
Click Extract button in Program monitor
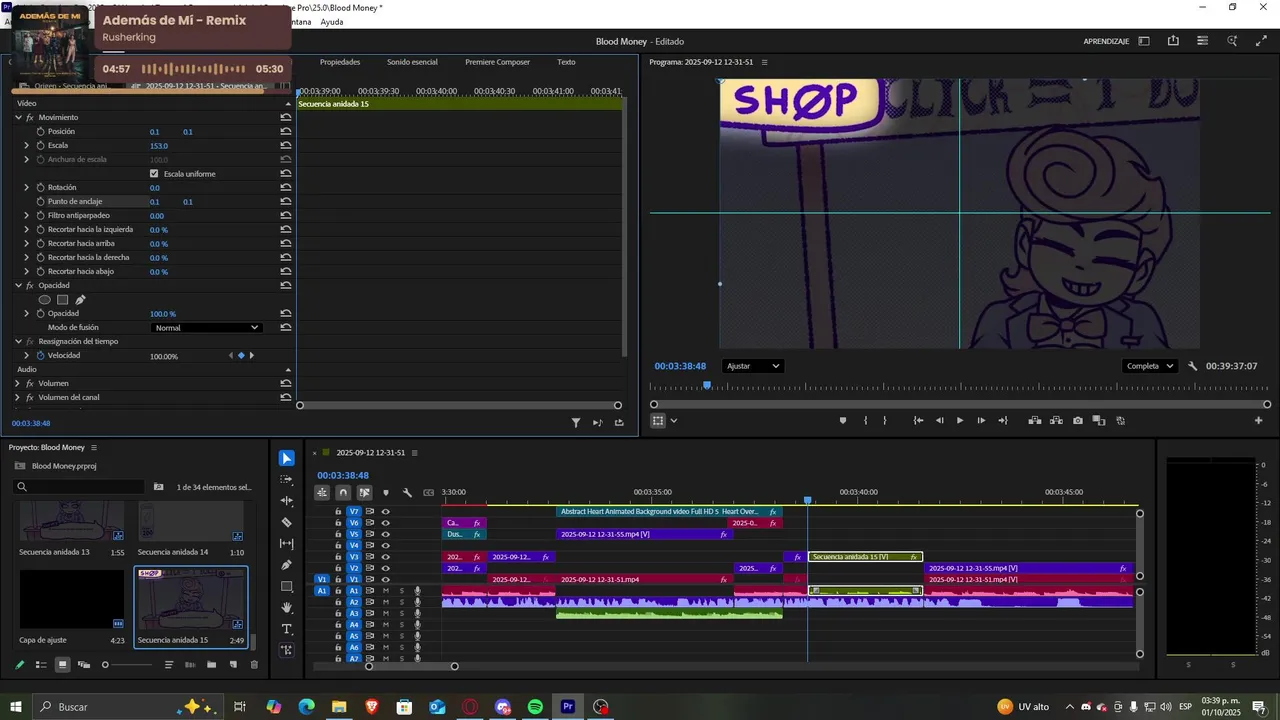pos(1056,421)
